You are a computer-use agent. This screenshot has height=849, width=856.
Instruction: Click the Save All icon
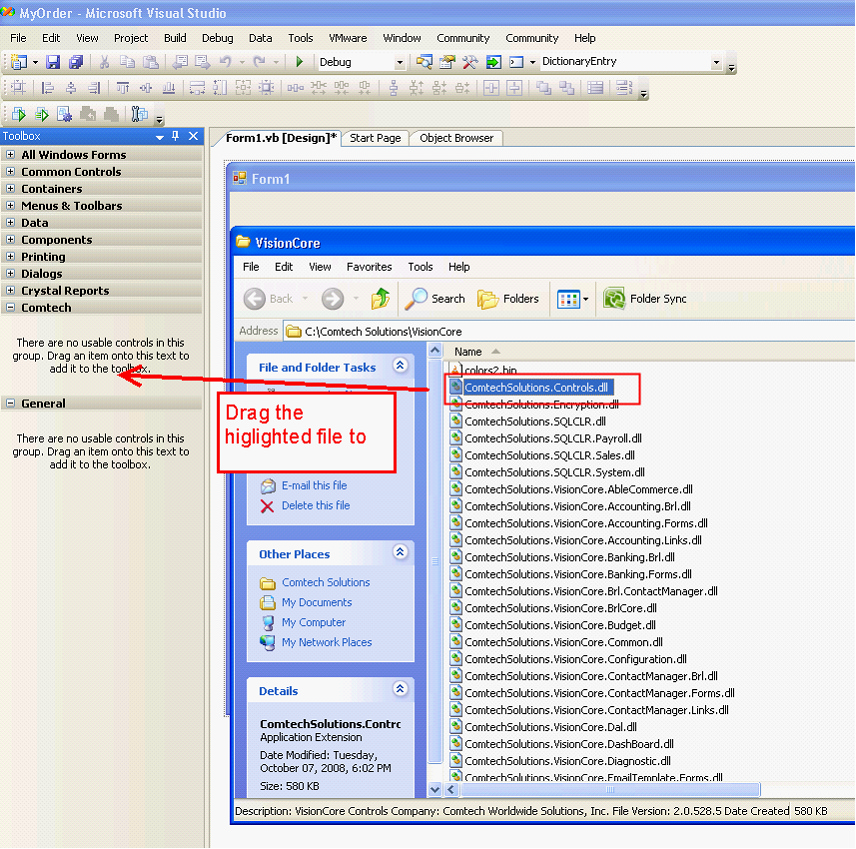click(76, 62)
